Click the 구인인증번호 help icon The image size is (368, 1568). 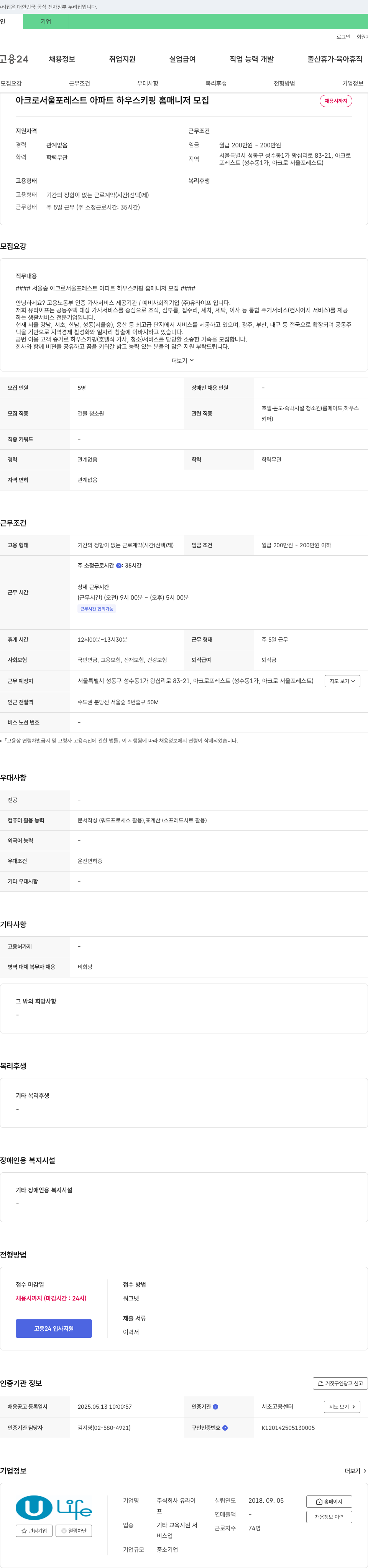coord(225,1428)
